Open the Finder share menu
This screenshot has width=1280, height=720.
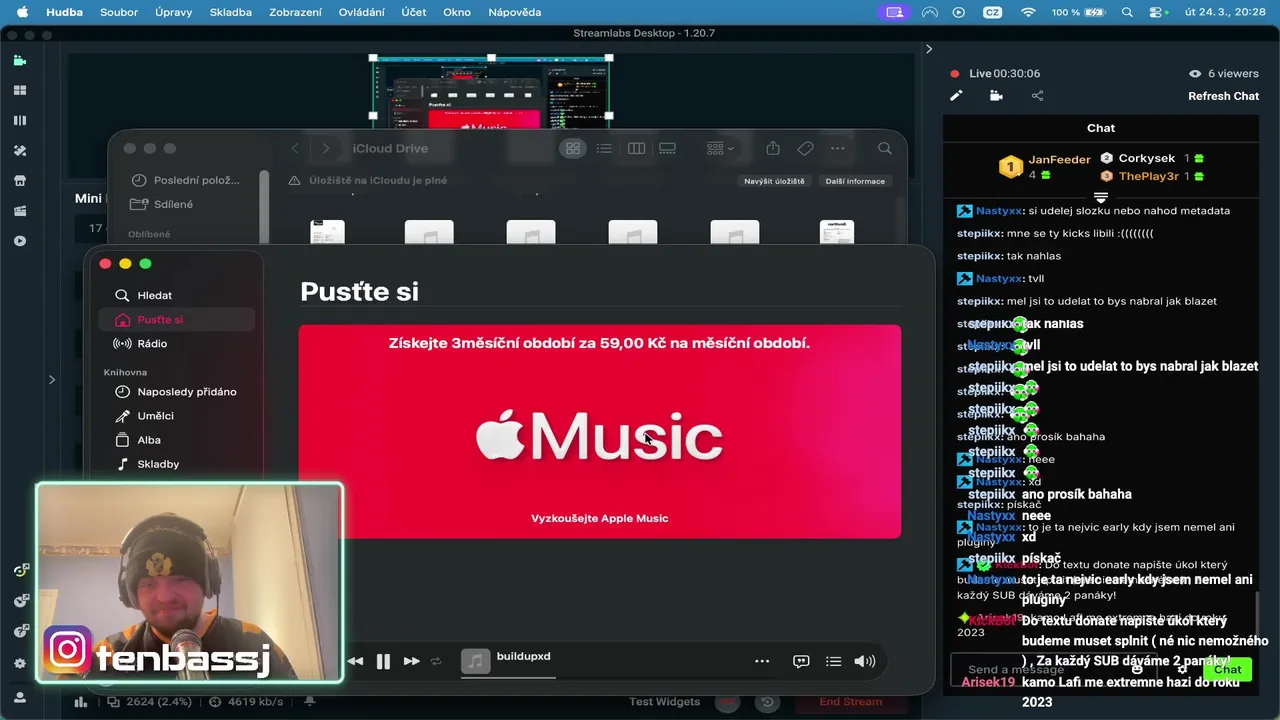[x=773, y=148]
